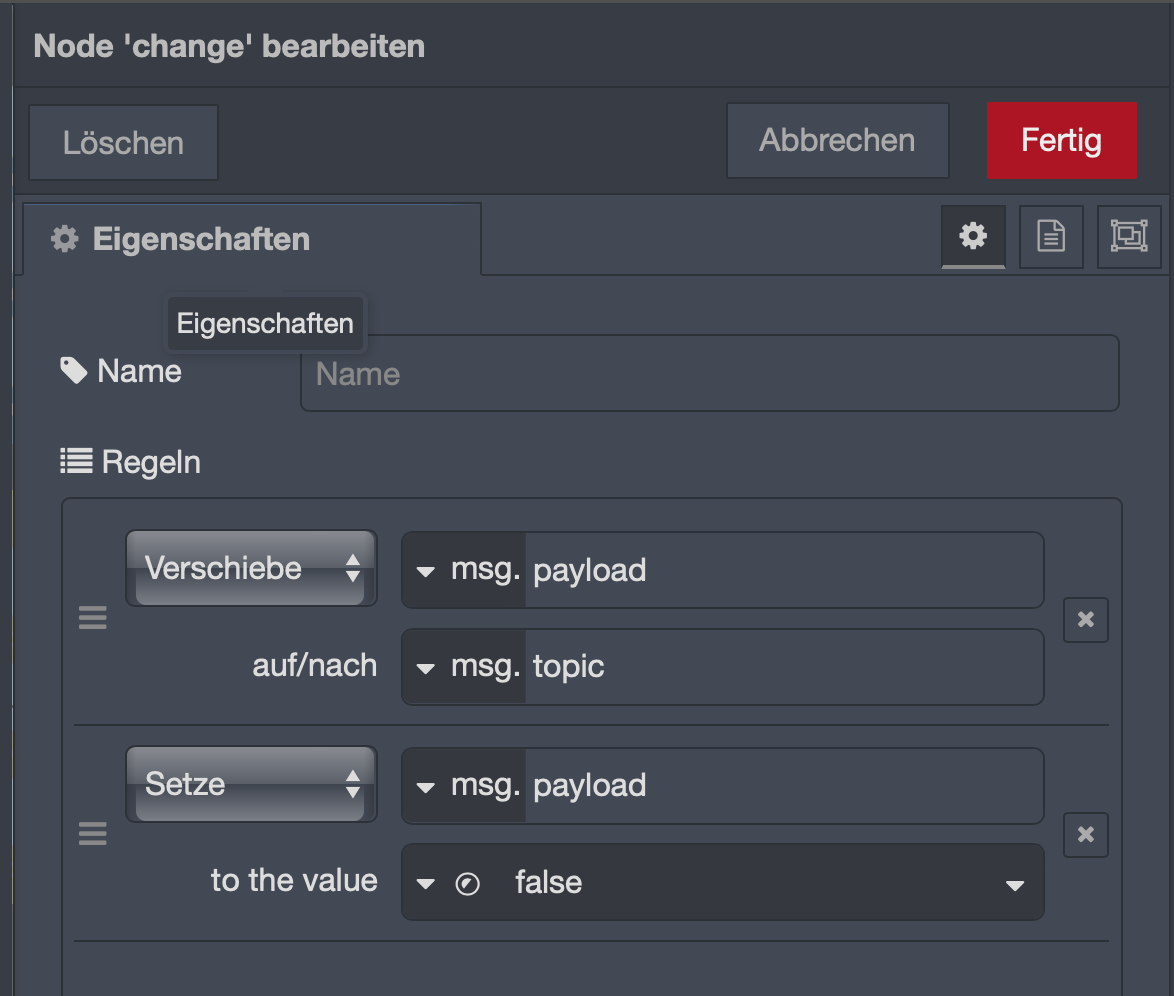Open the node description document icon
Viewport: 1174px width, 996px height.
pos(1050,237)
